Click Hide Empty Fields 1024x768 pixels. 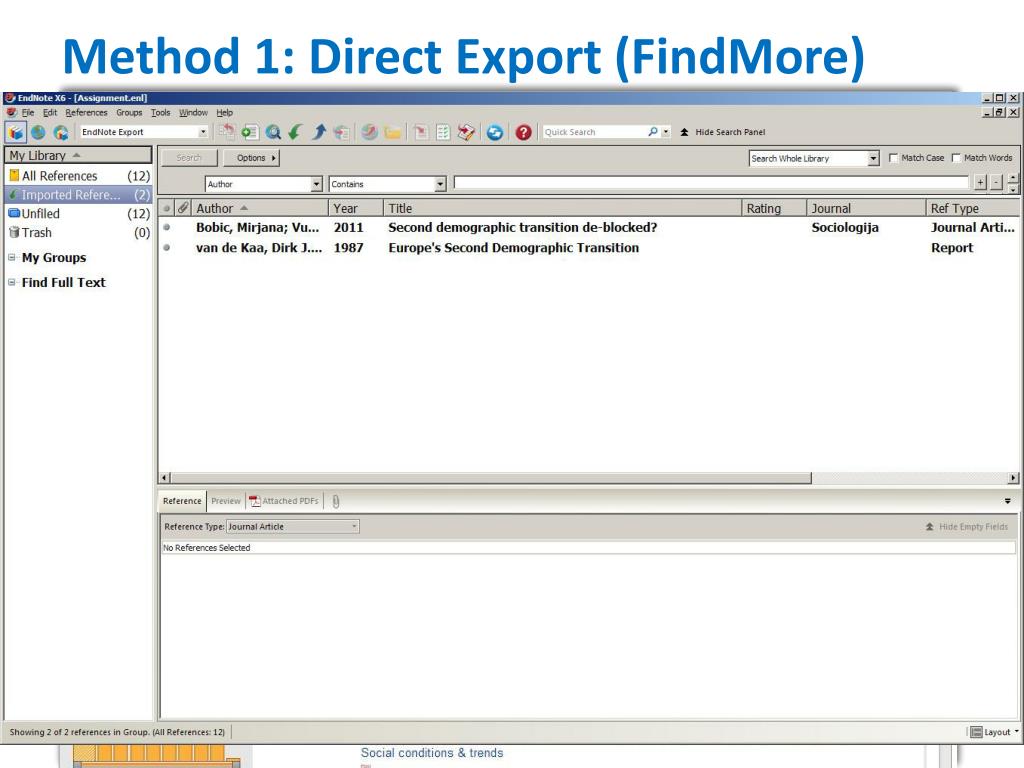pyautogui.click(x=967, y=526)
